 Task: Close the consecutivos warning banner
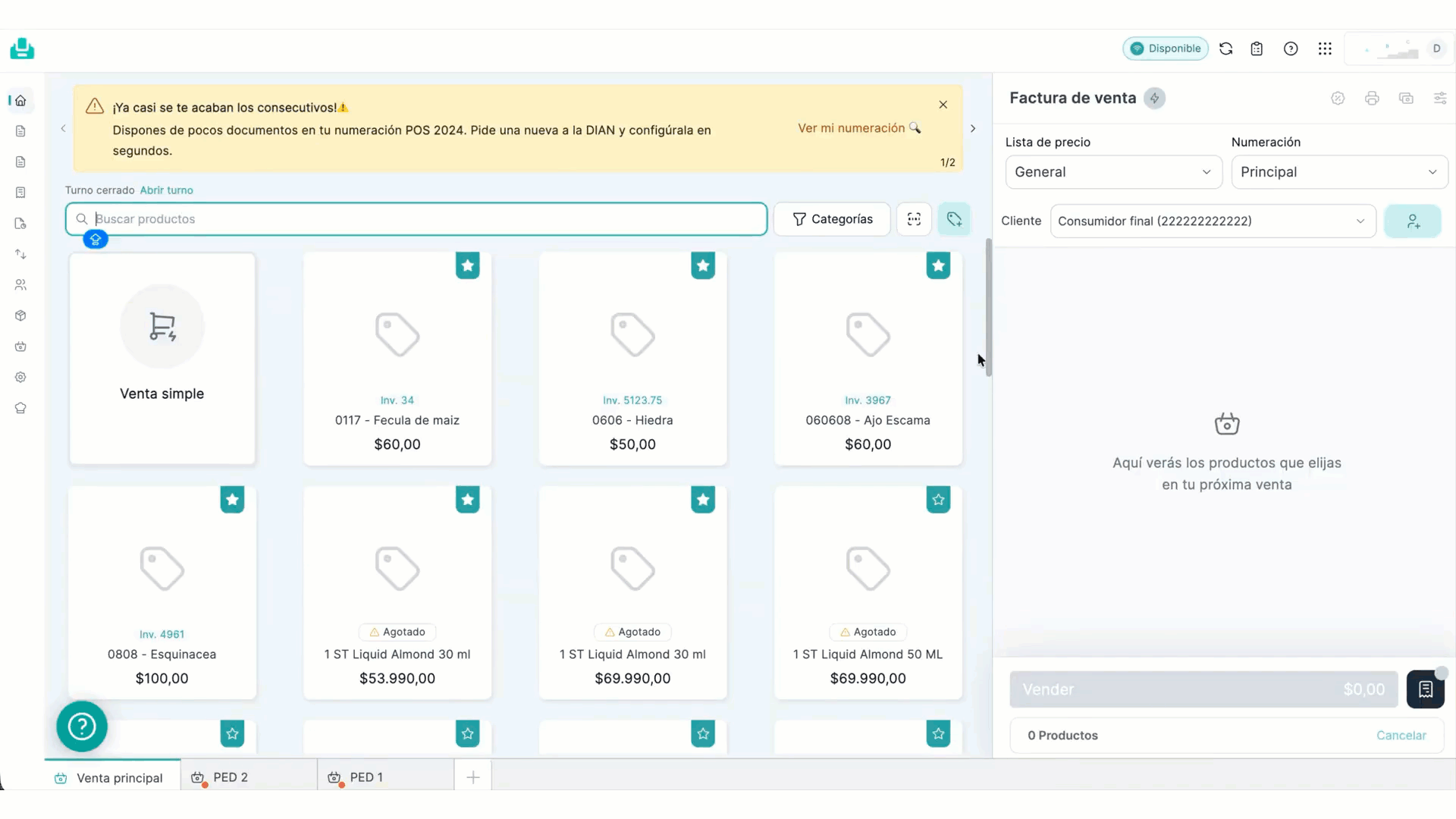pyautogui.click(x=943, y=105)
